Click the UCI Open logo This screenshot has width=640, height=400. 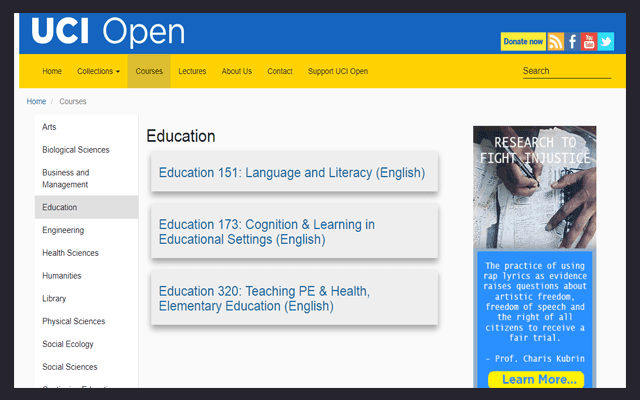[x=108, y=32]
